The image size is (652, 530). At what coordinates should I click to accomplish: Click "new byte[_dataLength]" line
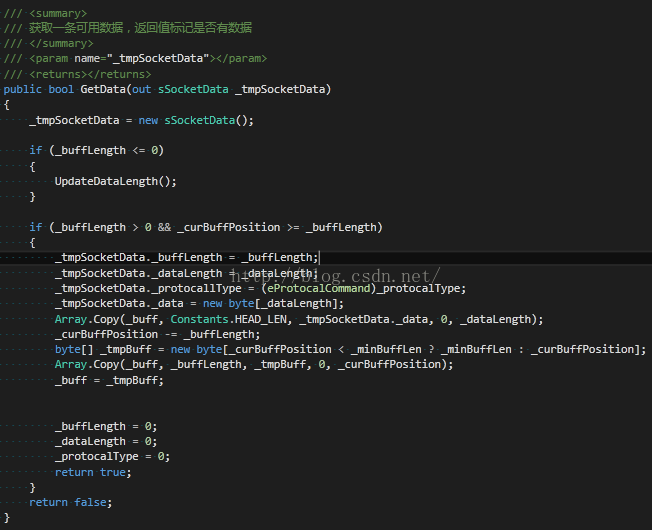(199, 303)
